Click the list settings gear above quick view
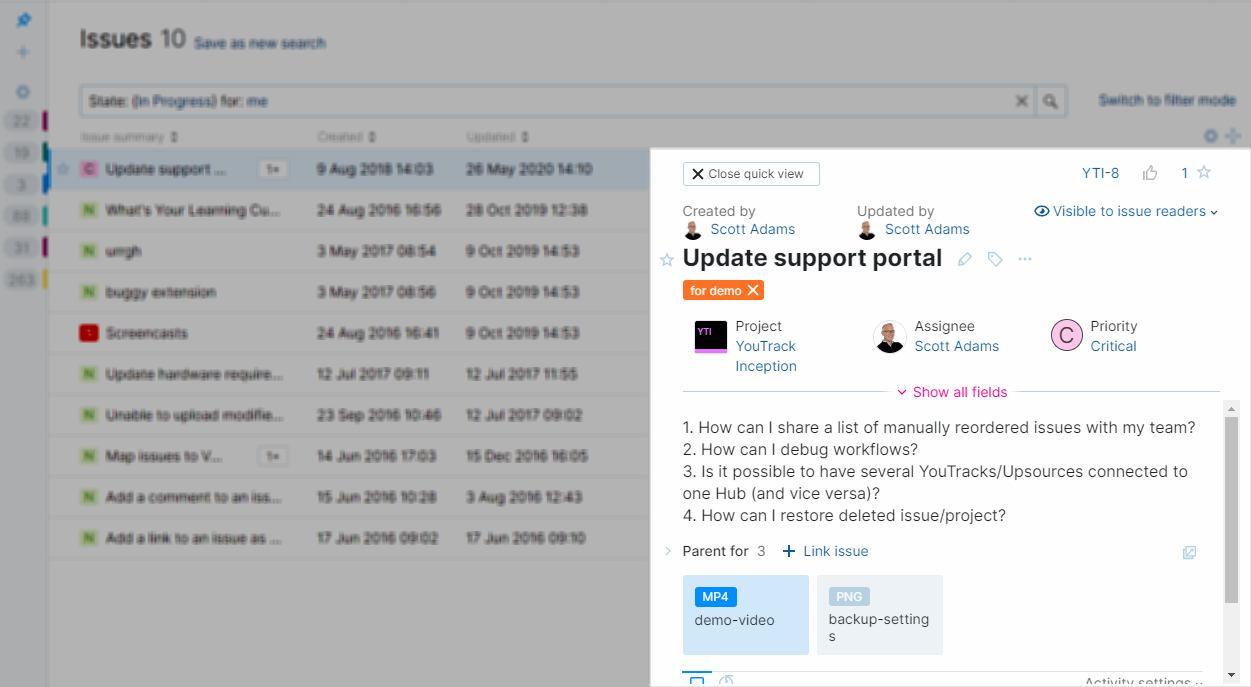 coord(1211,136)
